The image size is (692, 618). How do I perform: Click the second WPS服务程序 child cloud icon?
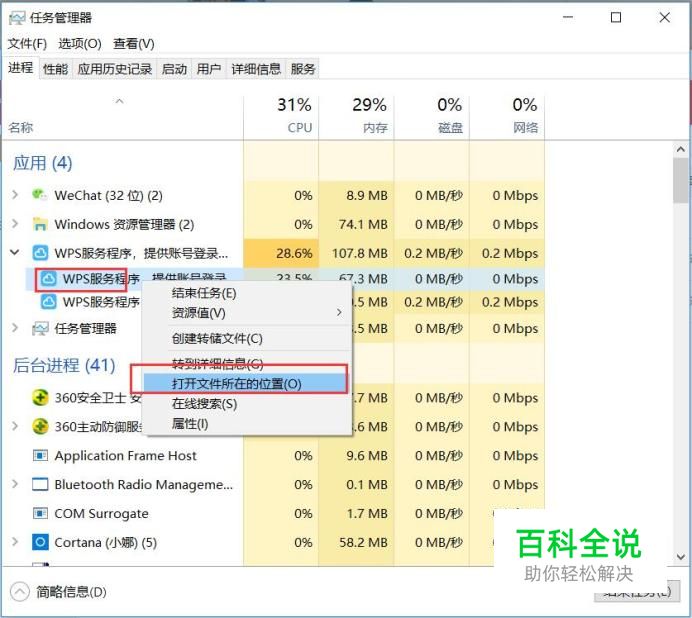[x=49, y=302]
